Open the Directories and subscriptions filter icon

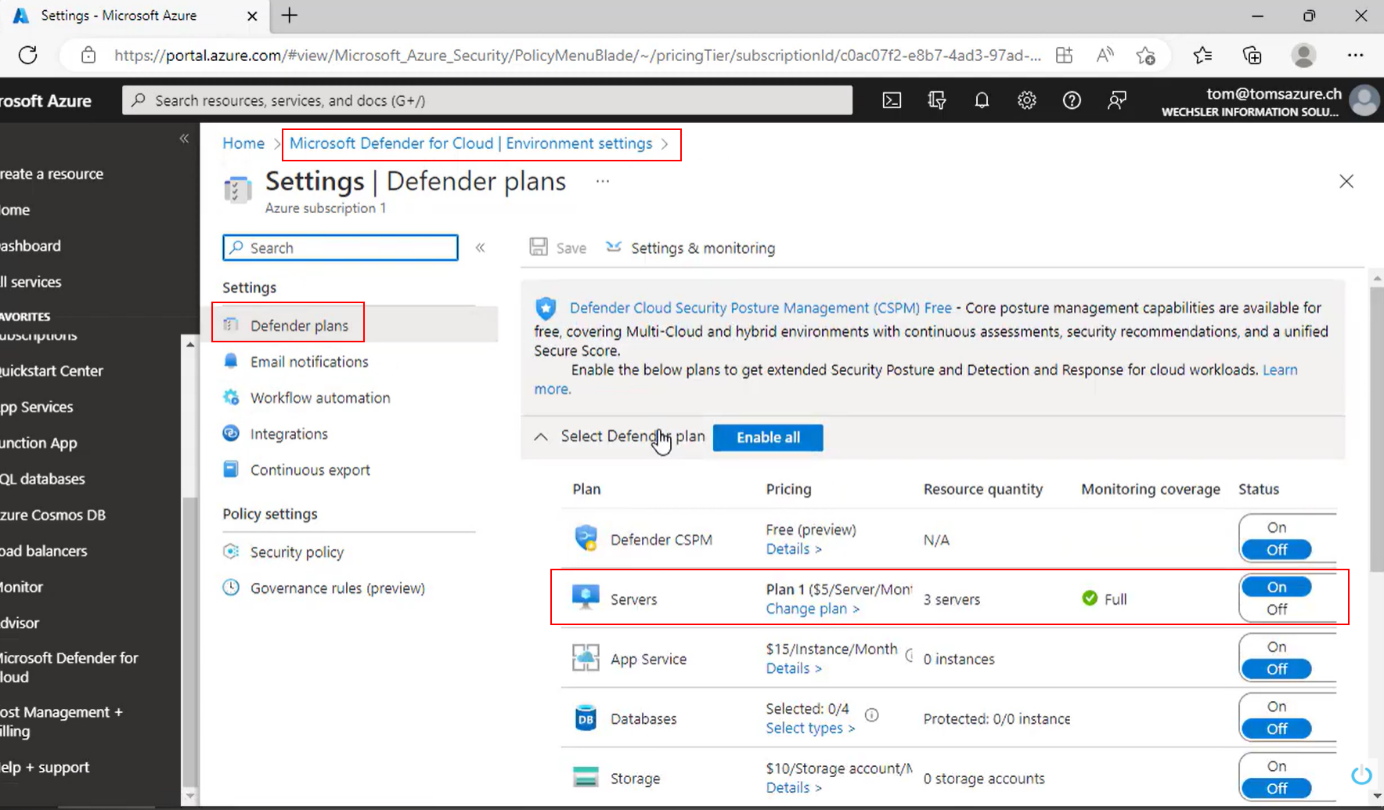pos(937,100)
